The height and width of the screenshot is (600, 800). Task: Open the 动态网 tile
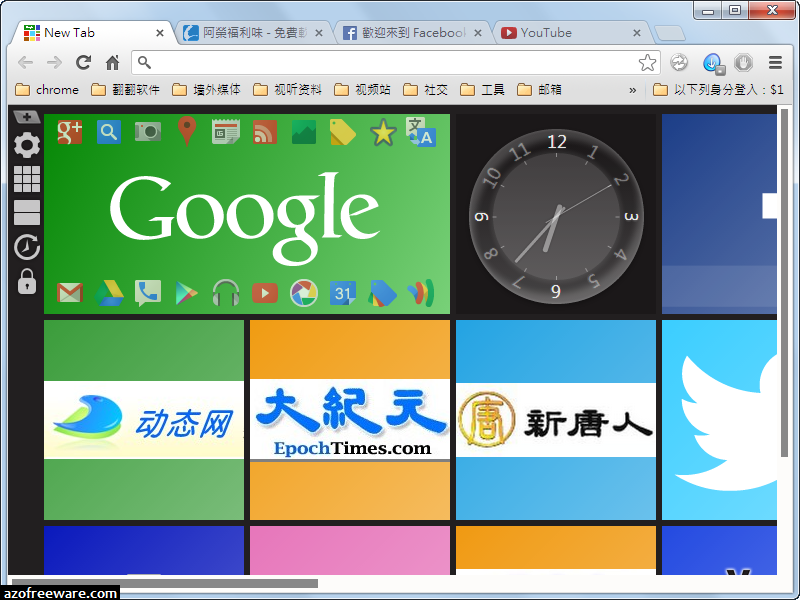click(x=144, y=420)
